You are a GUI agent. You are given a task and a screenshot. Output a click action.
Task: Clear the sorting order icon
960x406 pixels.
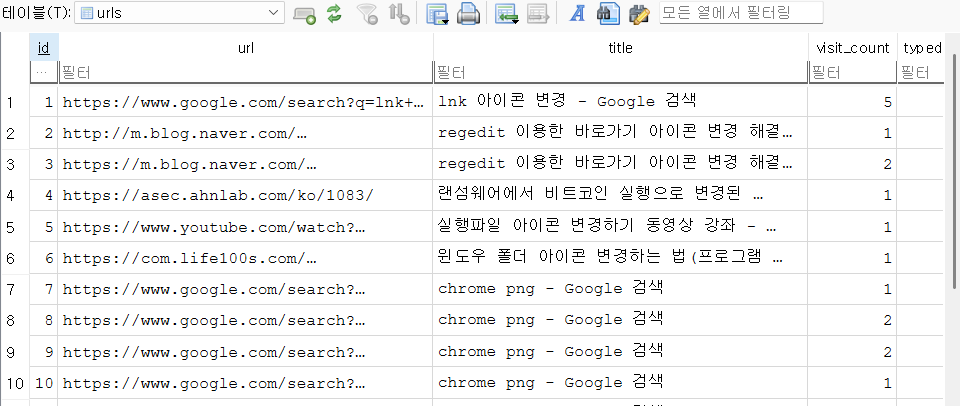[x=399, y=13]
